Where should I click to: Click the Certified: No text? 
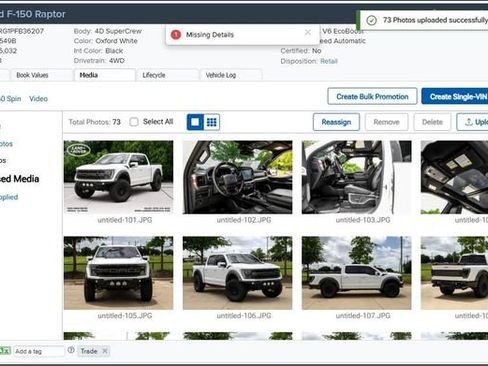[301, 51]
